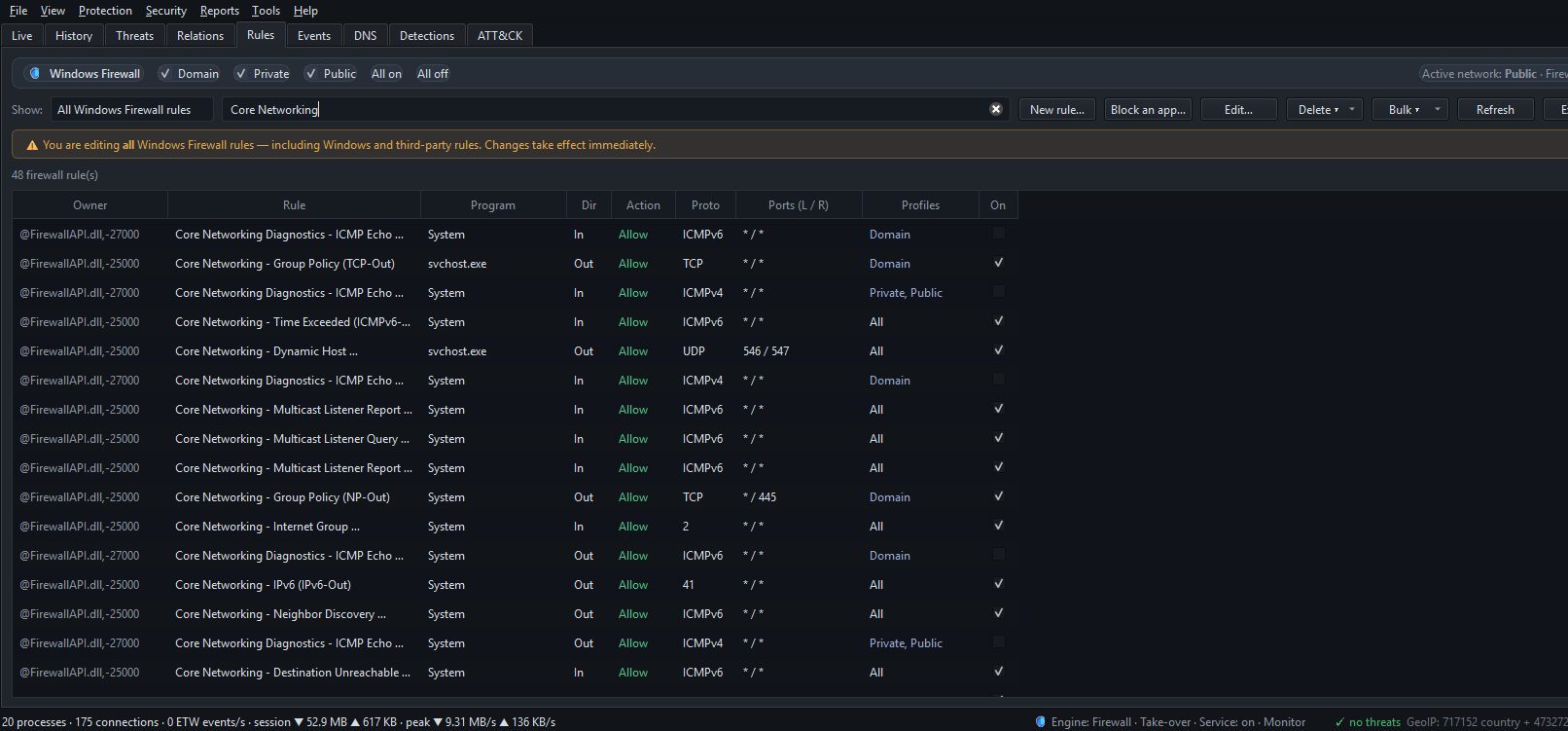
Task: Select the Group Policy (NP-Out) rule
Action: point(515,496)
